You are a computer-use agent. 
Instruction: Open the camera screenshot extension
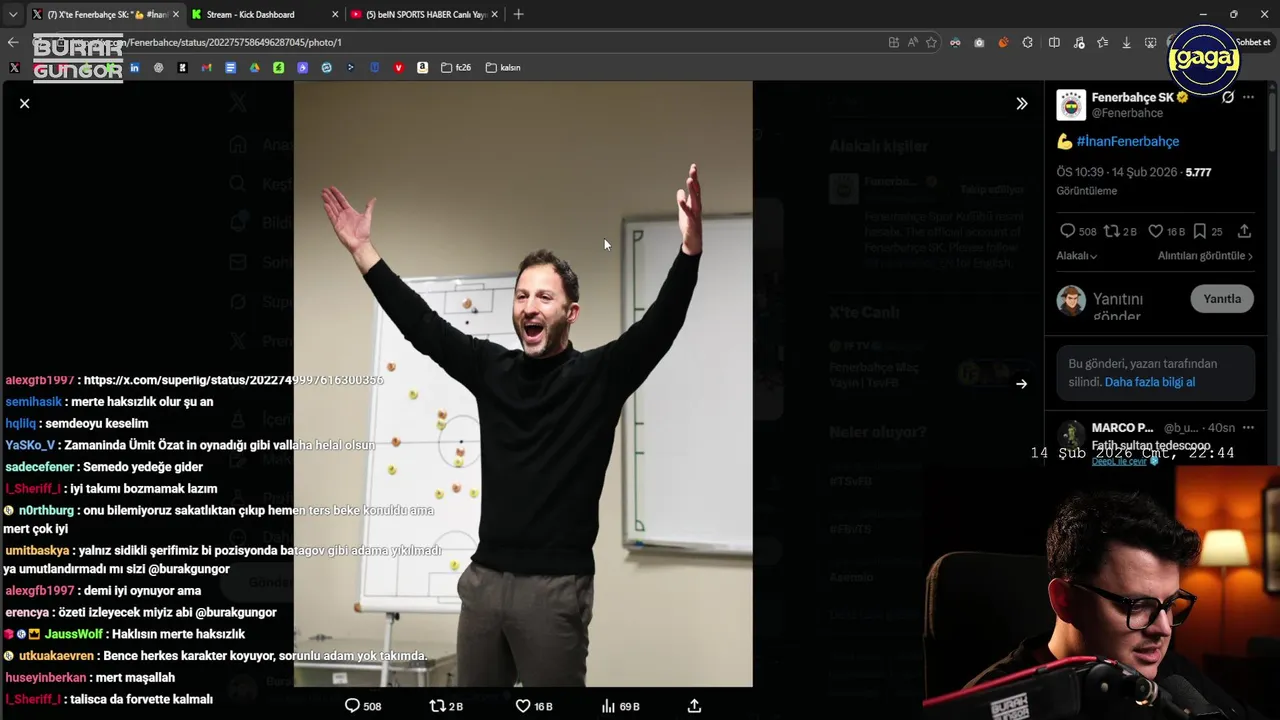[979, 42]
